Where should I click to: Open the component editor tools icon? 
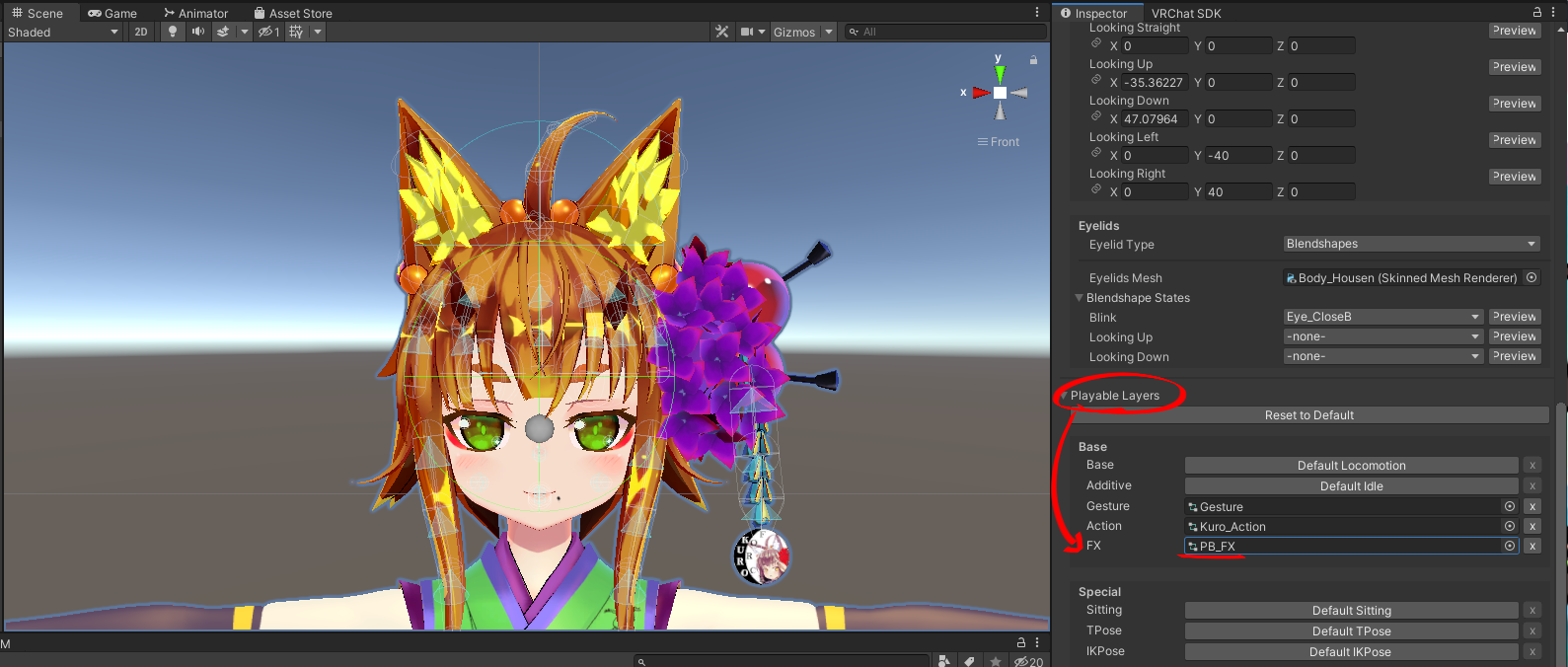pyautogui.click(x=722, y=32)
